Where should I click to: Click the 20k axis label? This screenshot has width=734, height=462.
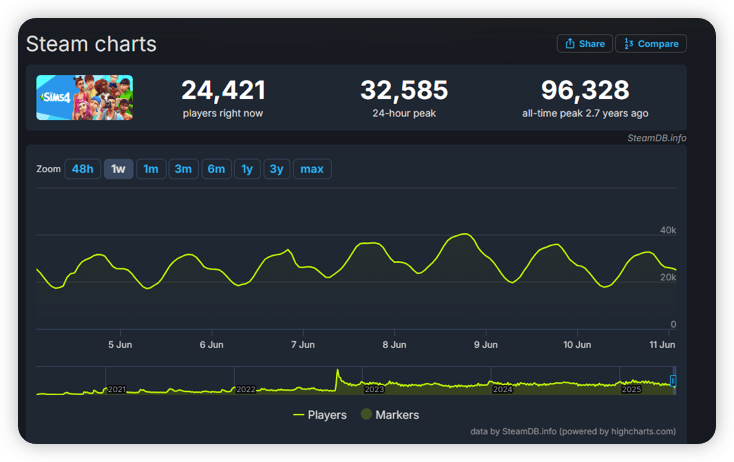(x=668, y=278)
